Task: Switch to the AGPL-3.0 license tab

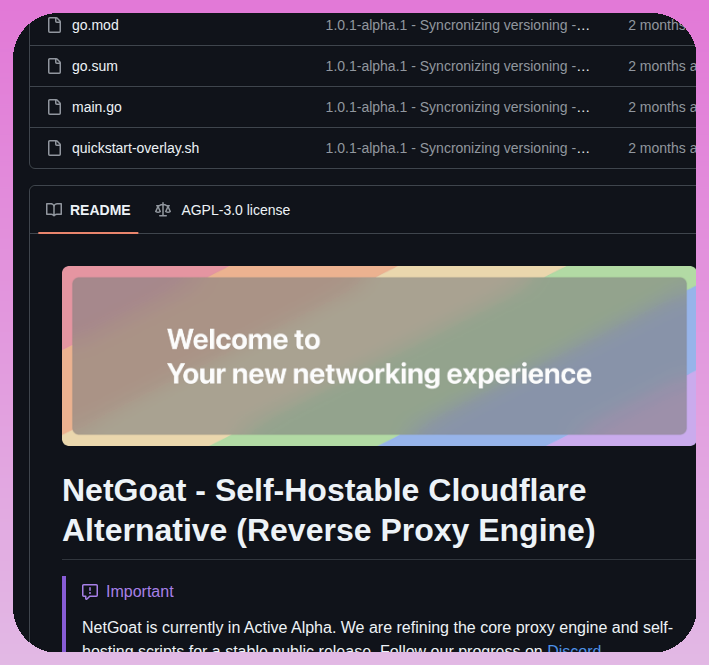Action: [x=222, y=210]
